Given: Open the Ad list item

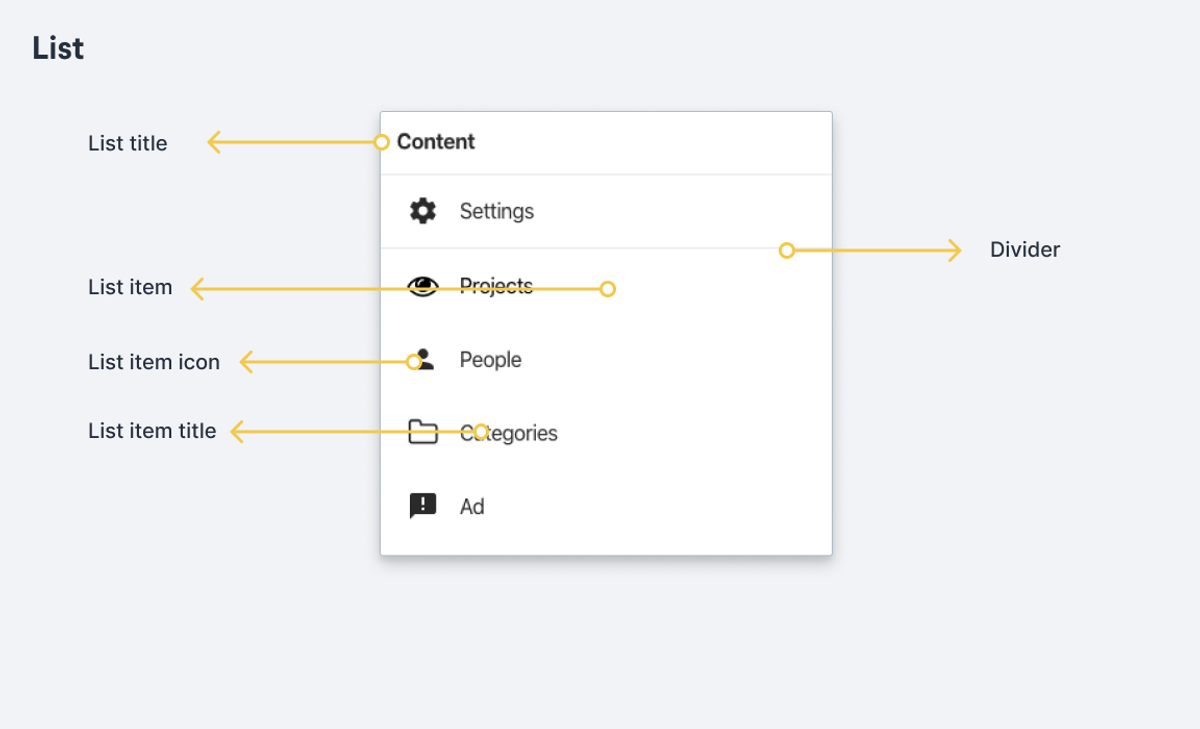Looking at the screenshot, I should pos(472,506).
